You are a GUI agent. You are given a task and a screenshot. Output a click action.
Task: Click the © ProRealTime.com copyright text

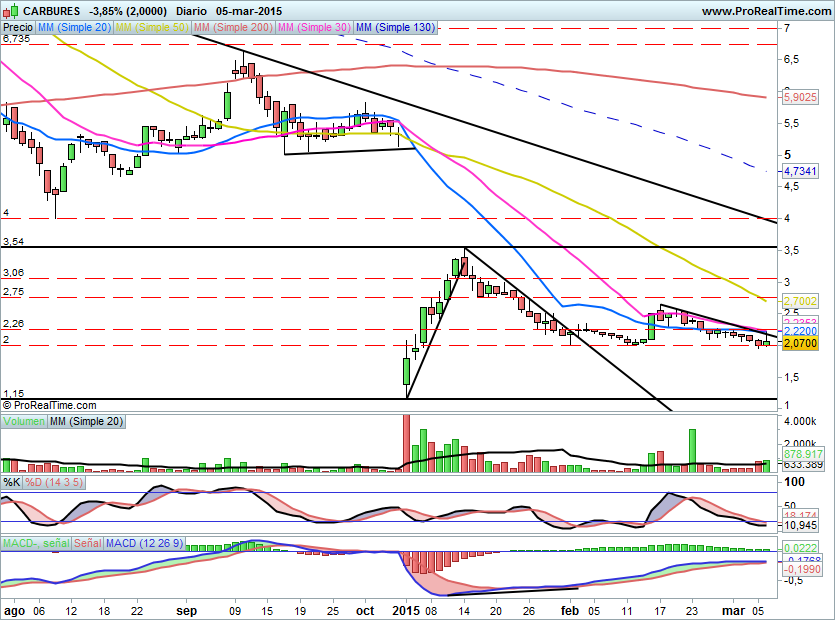point(50,405)
